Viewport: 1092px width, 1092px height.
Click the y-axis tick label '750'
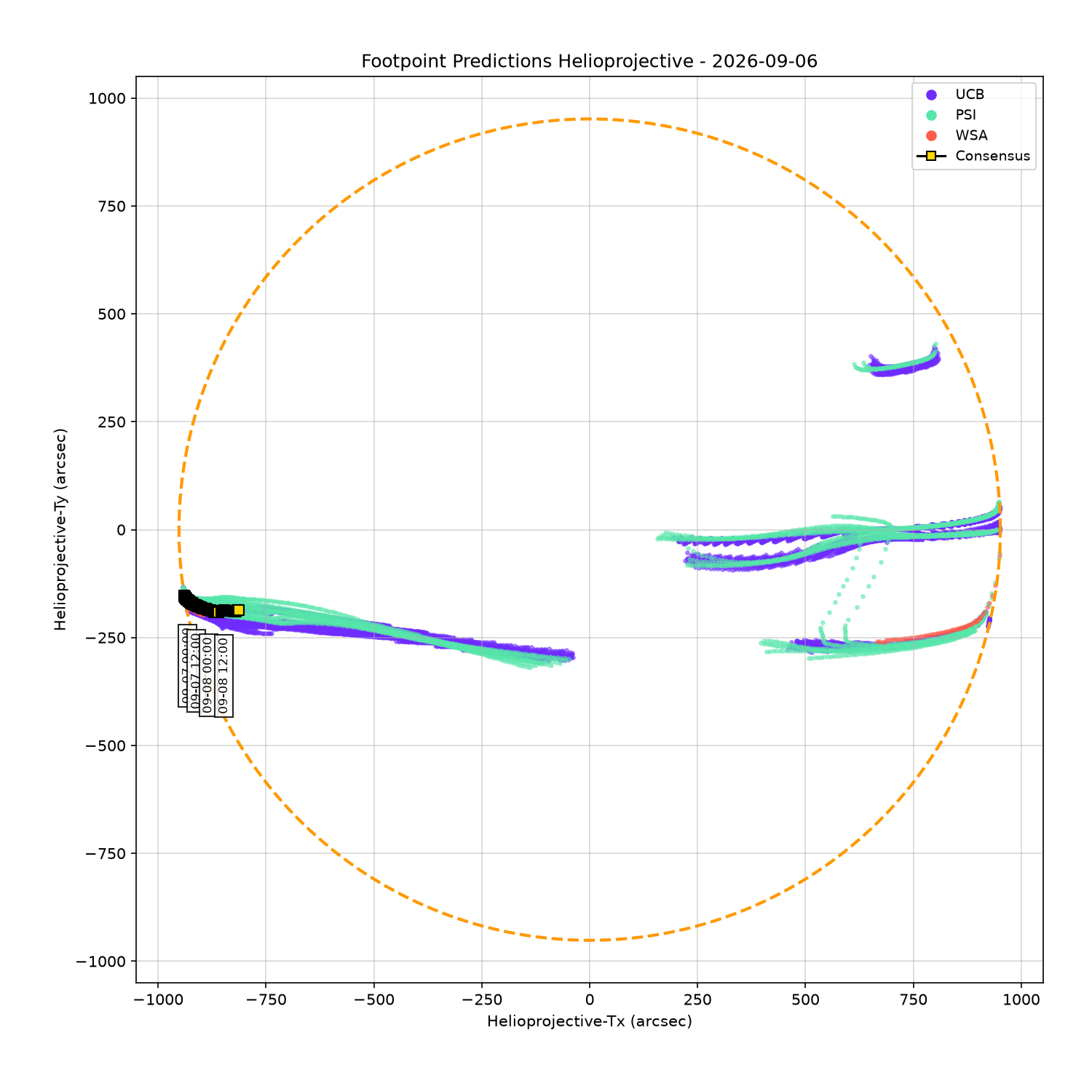click(x=114, y=206)
